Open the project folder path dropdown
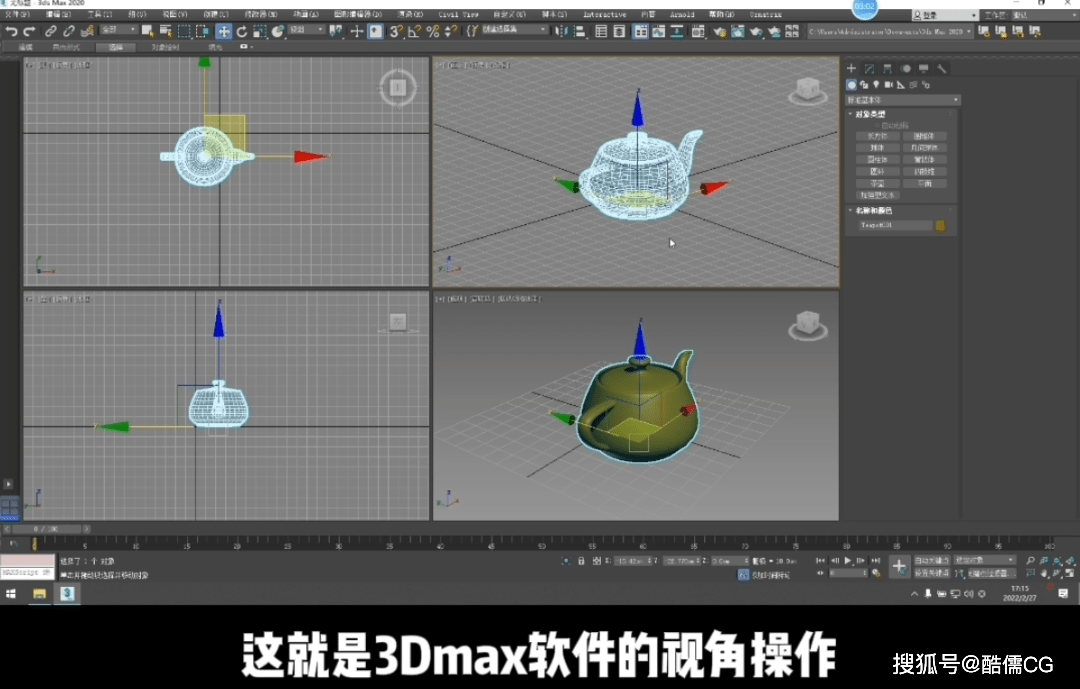1080x689 pixels. (x=890, y=32)
